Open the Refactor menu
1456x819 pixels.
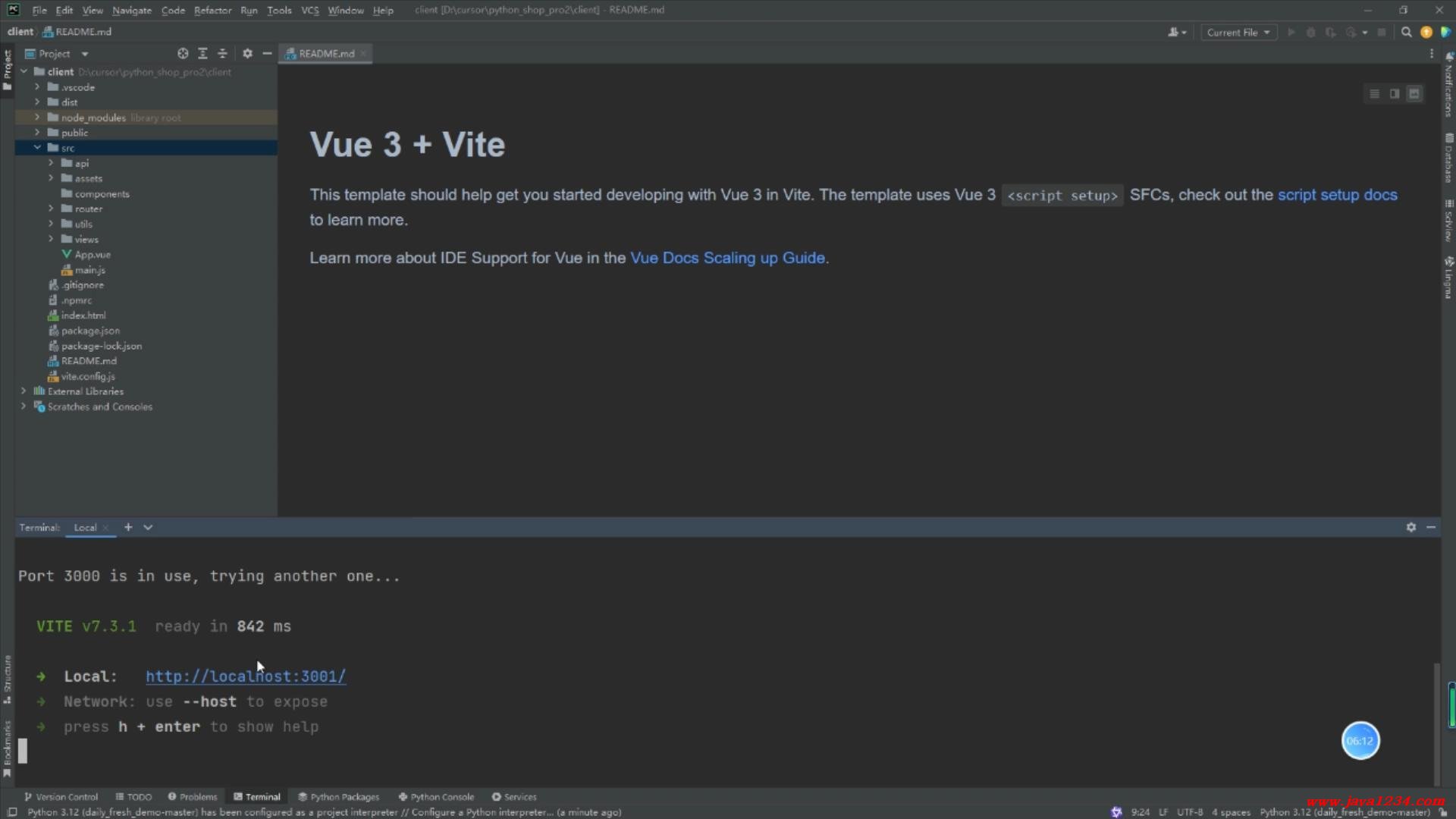[212, 11]
